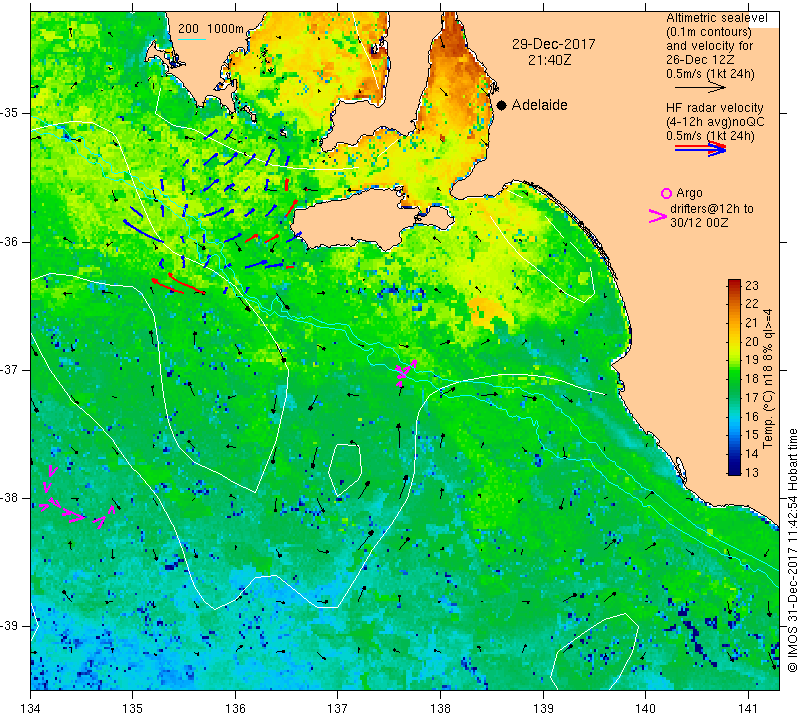
Task: Click the 141 longitude axis label
Action: [x=748, y=709]
